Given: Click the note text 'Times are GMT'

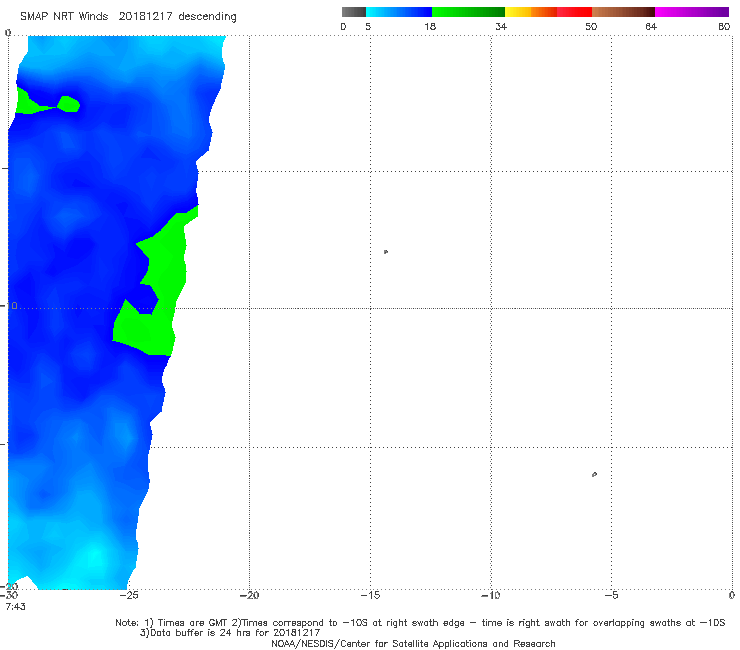Looking at the screenshot, I should (x=193, y=623).
